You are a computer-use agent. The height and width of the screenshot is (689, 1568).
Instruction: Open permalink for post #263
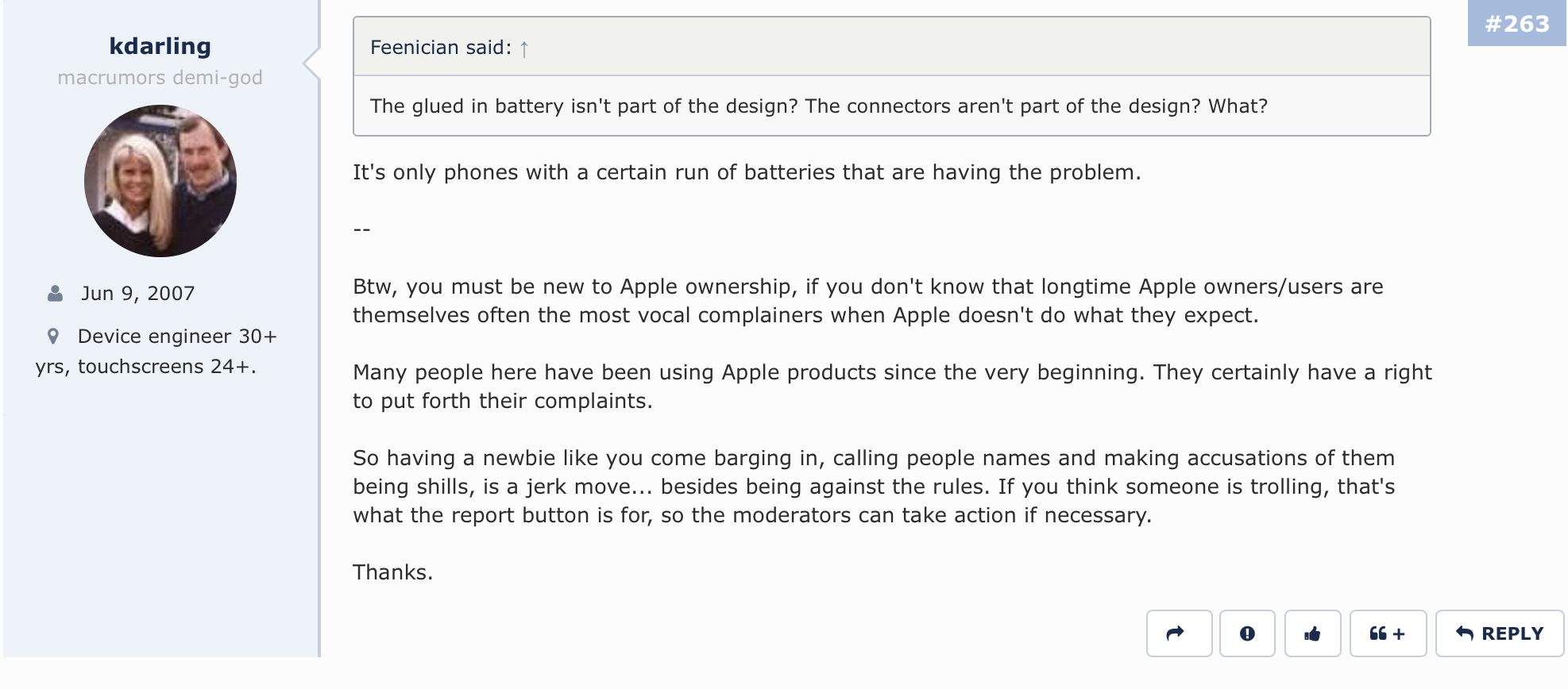coord(1517,24)
